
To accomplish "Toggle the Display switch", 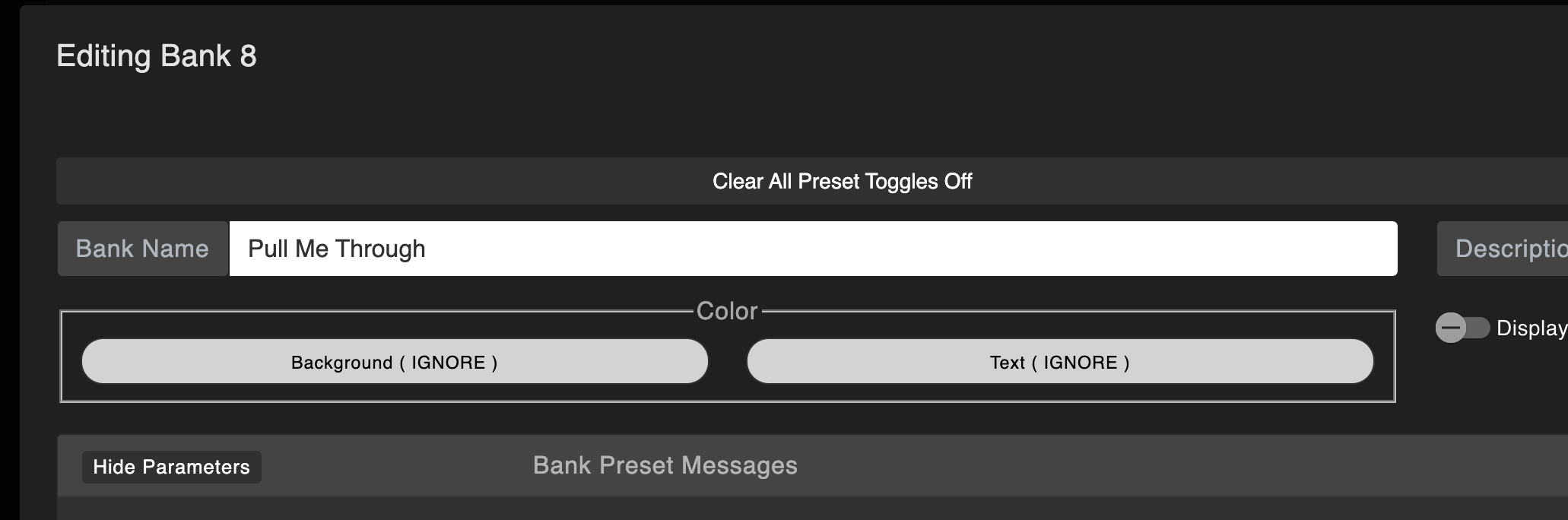I will click(x=1462, y=328).
